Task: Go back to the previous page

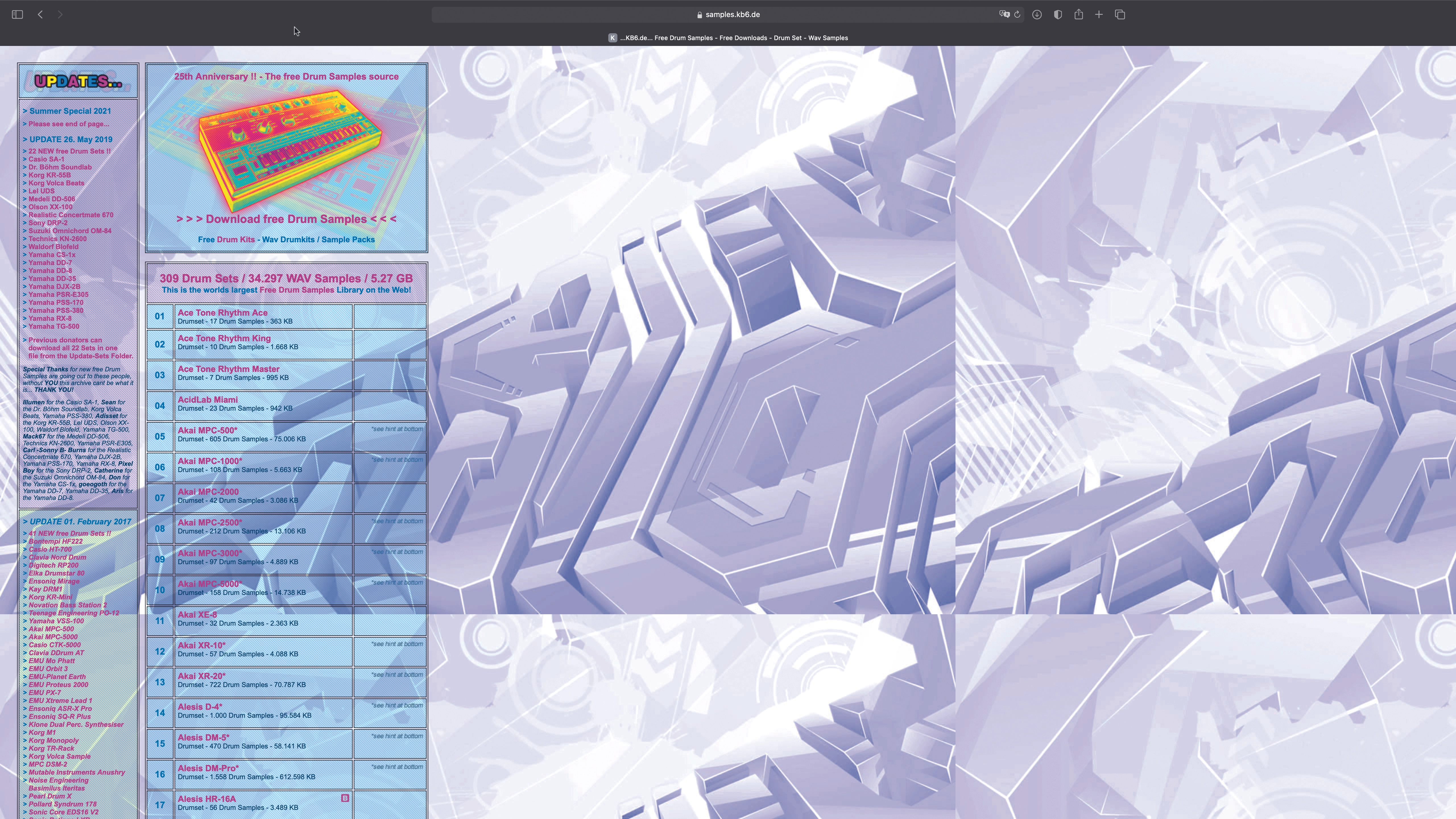Action: pyautogui.click(x=40, y=15)
